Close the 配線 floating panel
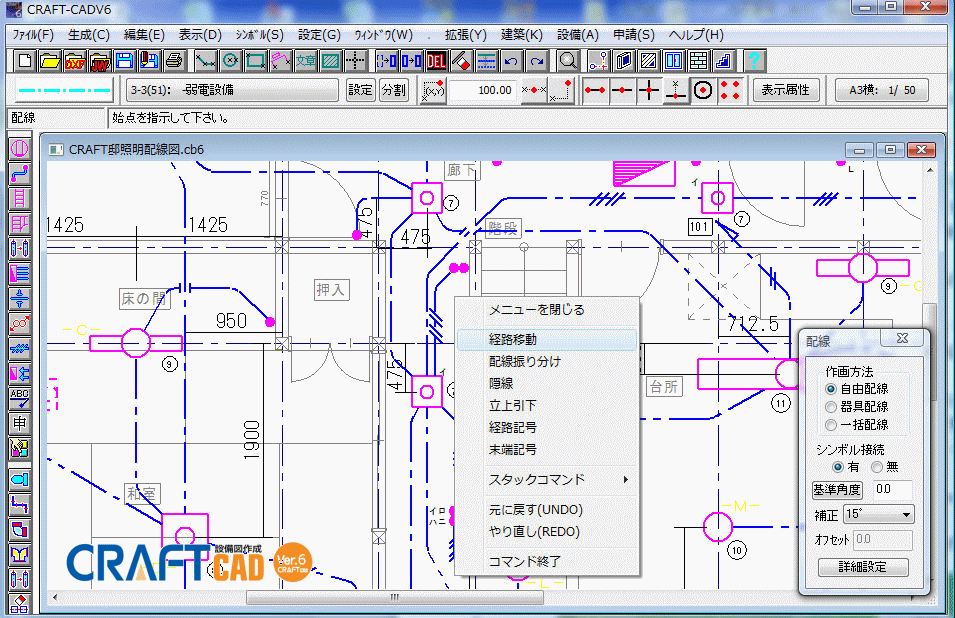 click(x=903, y=339)
